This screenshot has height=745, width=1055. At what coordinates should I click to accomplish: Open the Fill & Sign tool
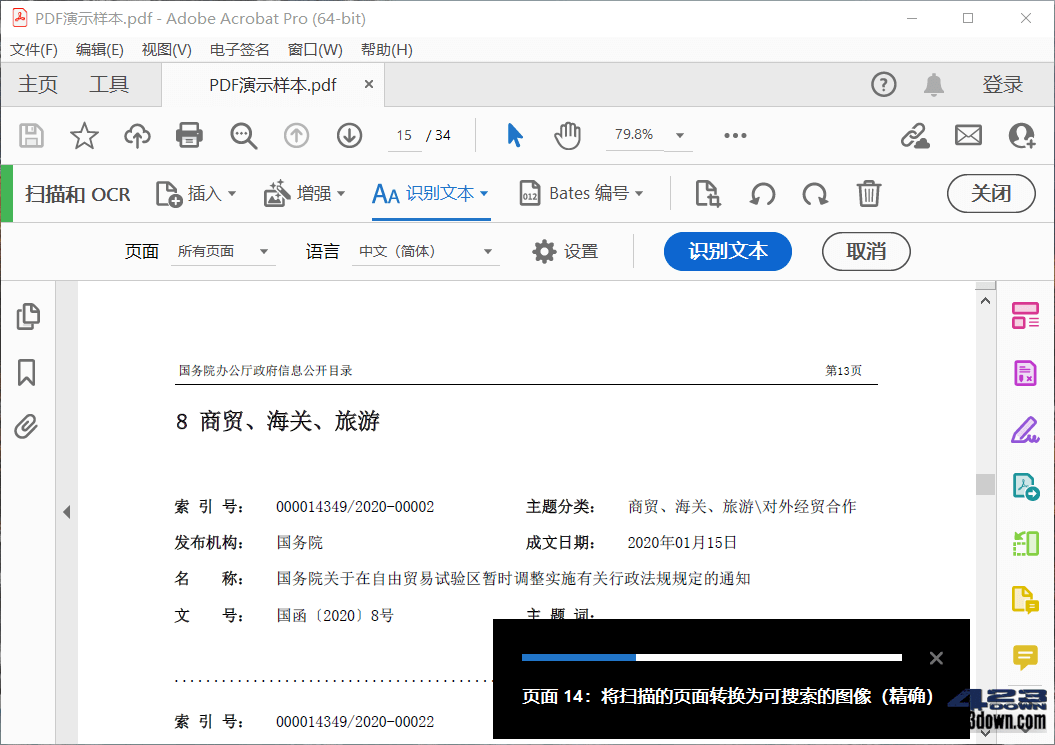(x=1025, y=428)
